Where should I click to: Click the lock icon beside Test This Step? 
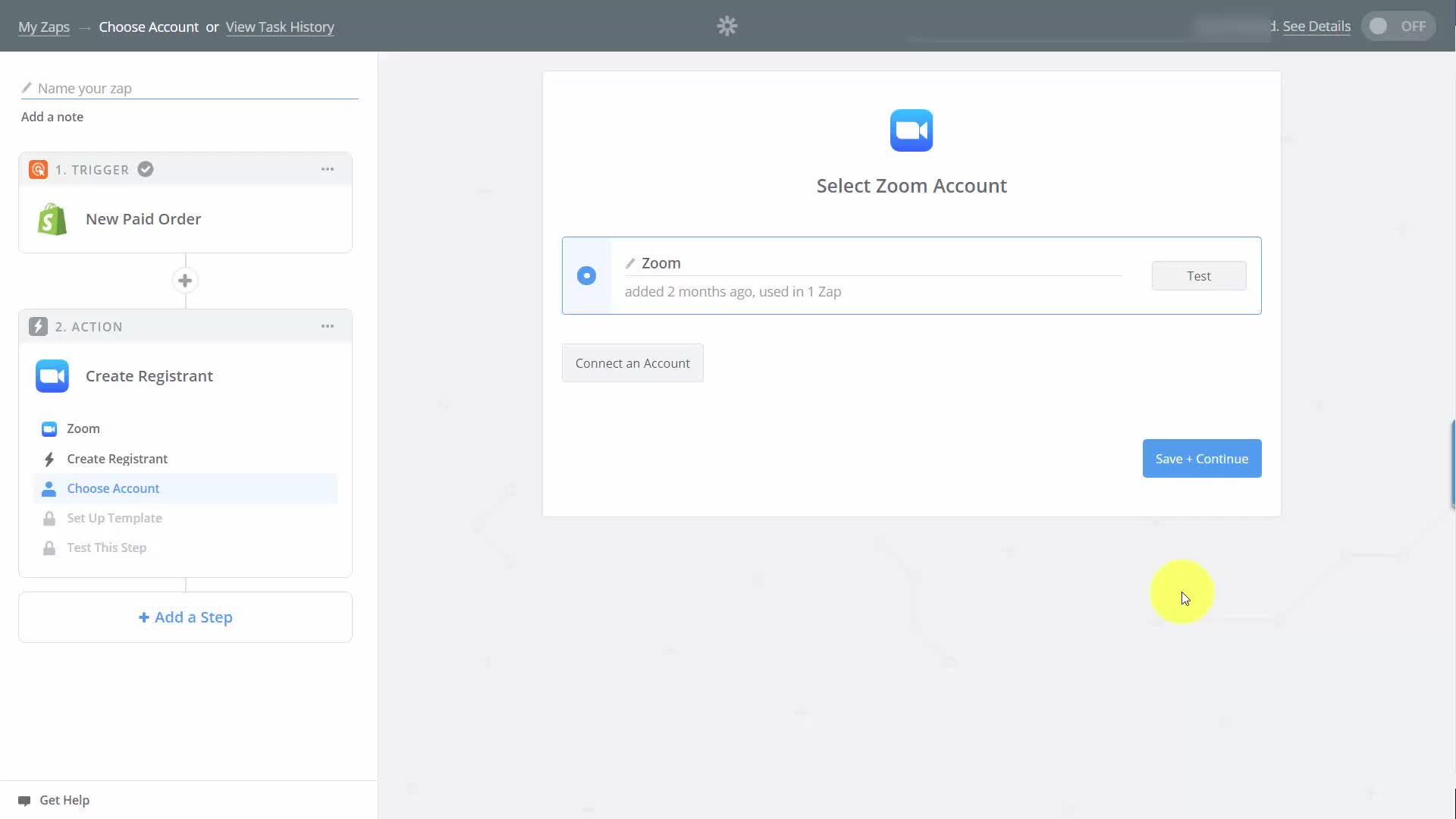point(49,548)
